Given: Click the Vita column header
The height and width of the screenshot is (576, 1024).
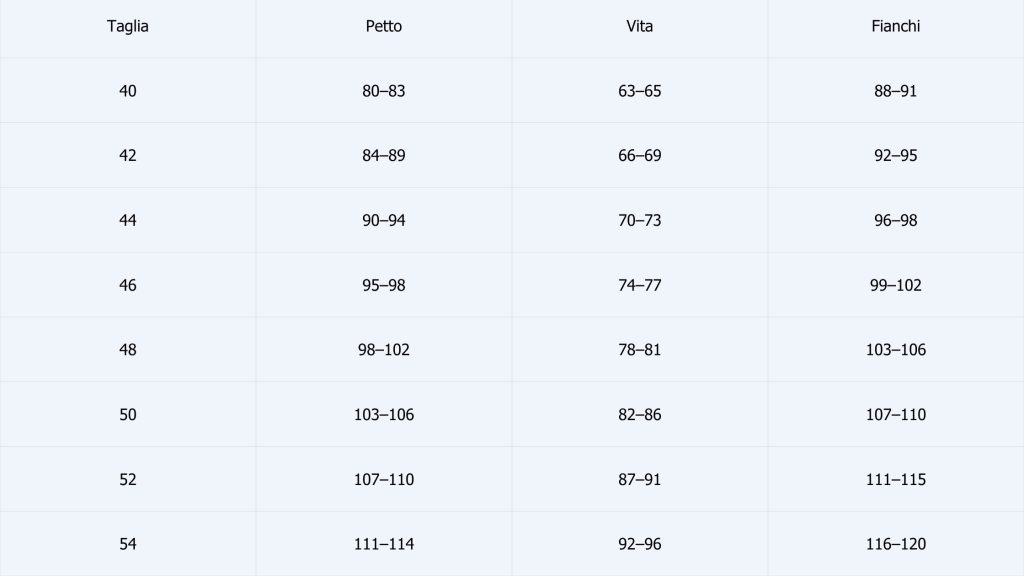Looking at the screenshot, I should click(640, 27).
